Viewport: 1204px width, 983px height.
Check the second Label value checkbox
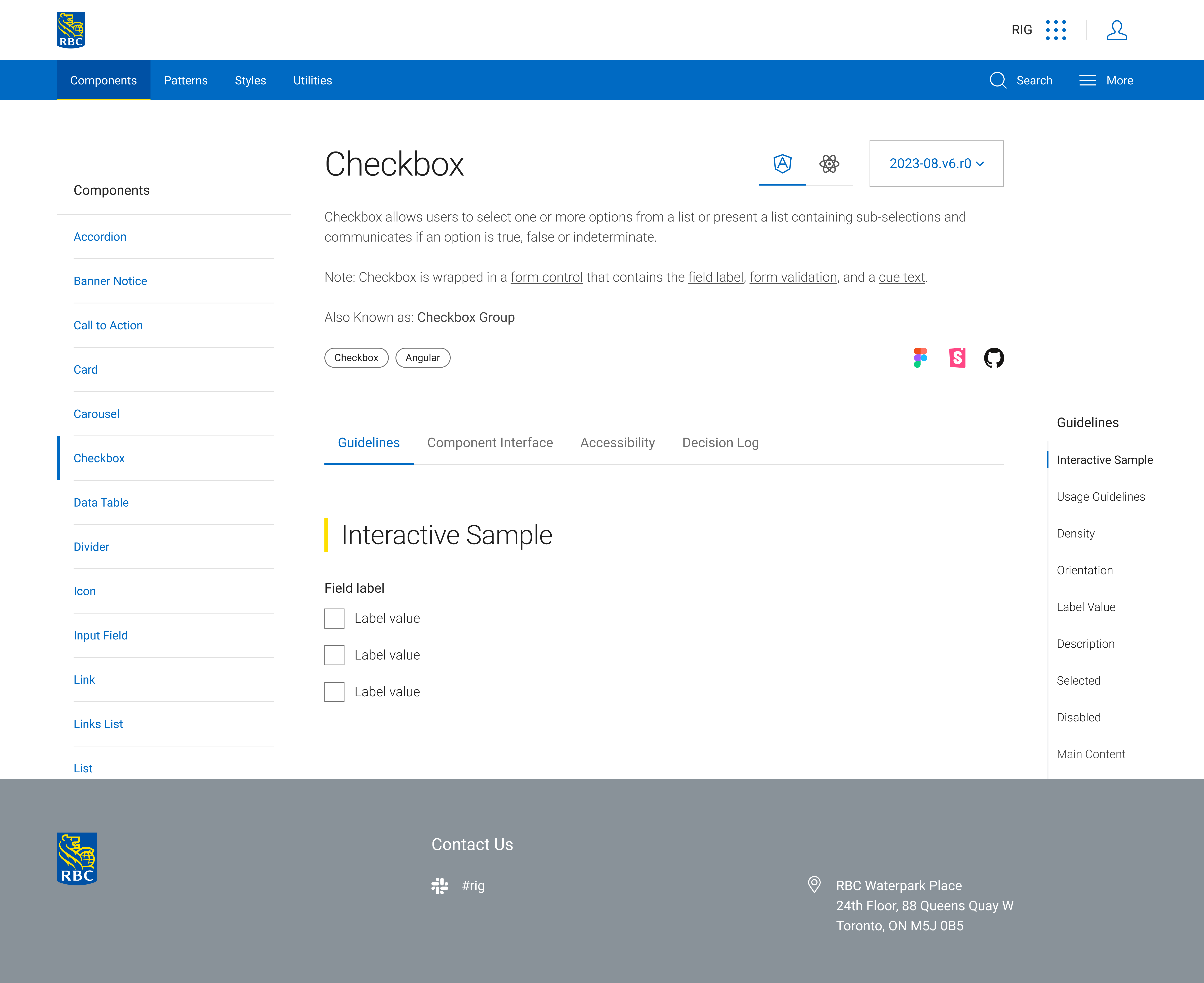point(334,655)
